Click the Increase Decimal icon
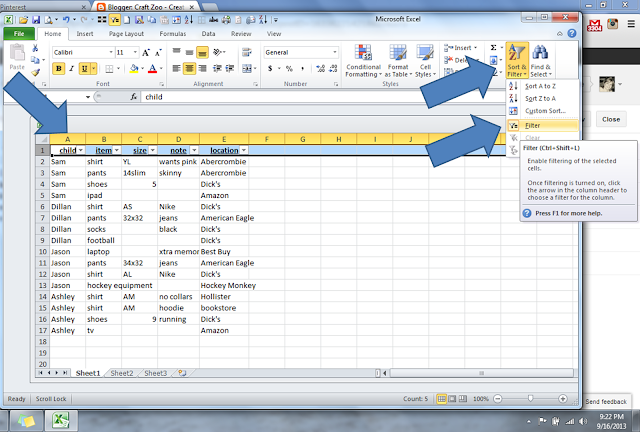The height and width of the screenshot is (432, 640). point(320,68)
